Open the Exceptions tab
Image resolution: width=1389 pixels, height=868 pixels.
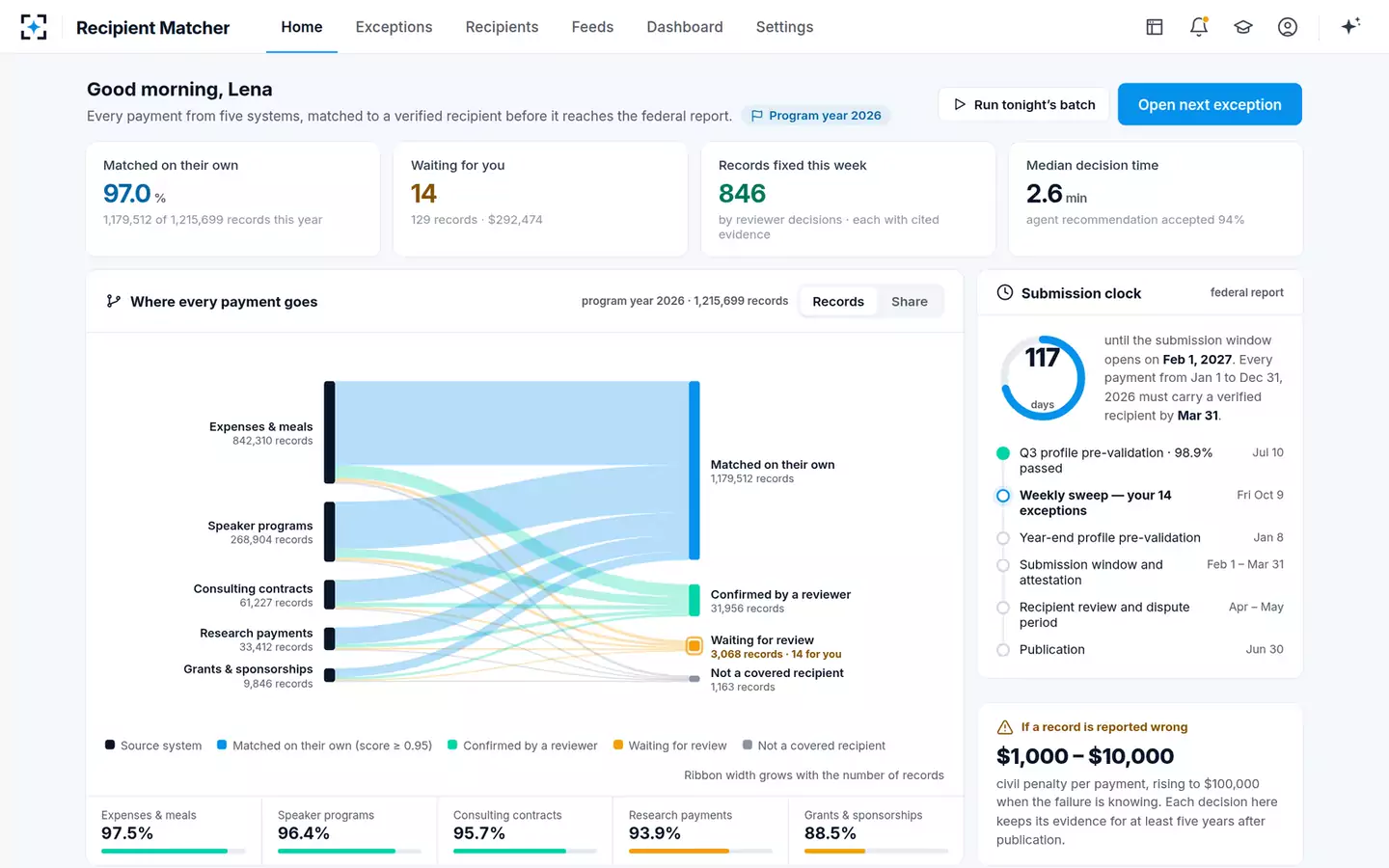click(x=394, y=27)
